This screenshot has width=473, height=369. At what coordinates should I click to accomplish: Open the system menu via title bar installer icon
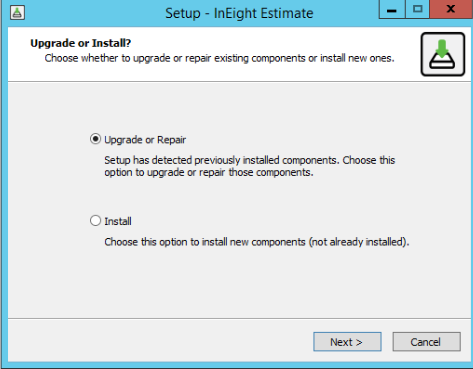(x=17, y=13)
